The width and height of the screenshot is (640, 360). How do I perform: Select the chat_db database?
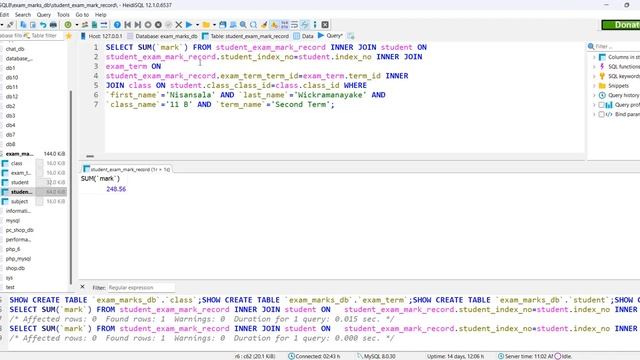pyautogui.click(x=15, y=49)
